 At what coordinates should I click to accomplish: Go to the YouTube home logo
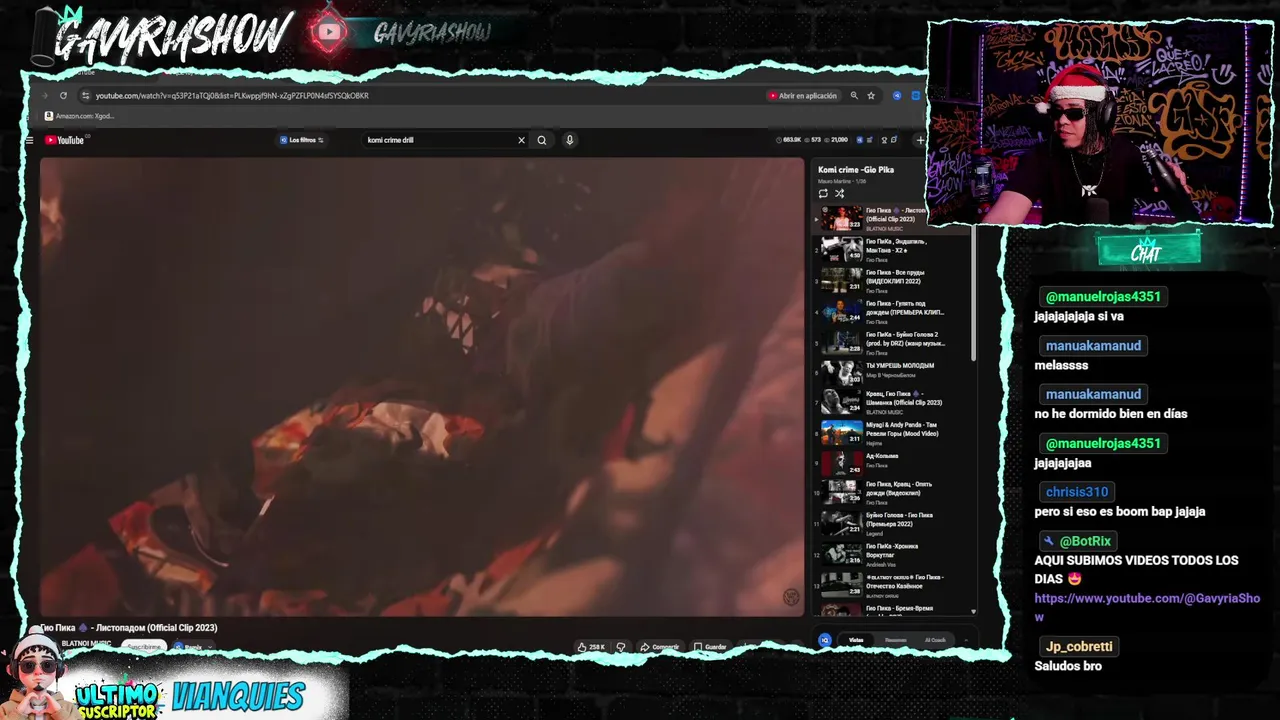pyautogui.click(x=65, y=140)
